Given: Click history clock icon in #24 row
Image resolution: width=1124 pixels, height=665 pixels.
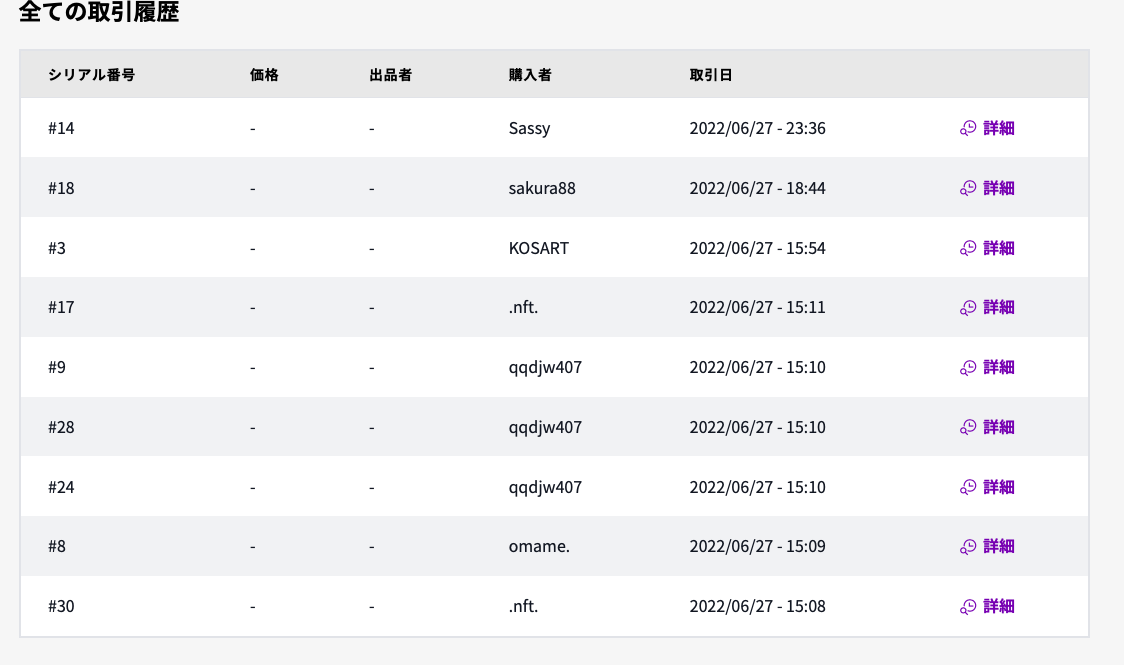Looking at the screenshot, I should pyautogui.click(x=968, y=487).
